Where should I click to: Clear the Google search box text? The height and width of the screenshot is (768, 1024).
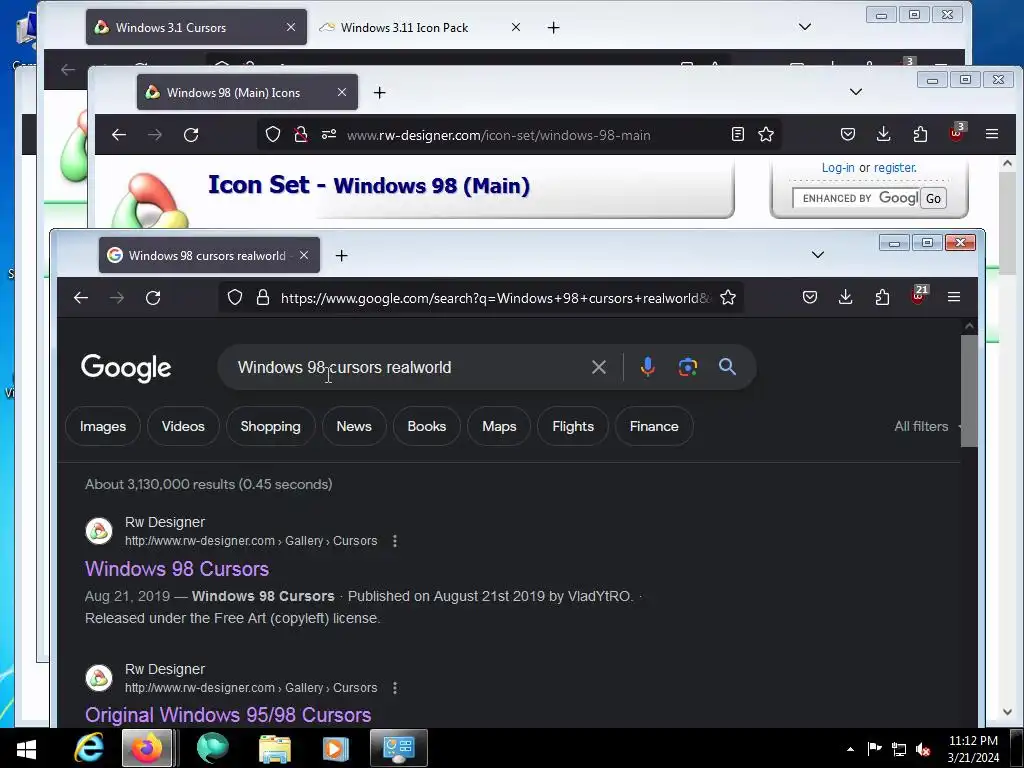(598, 367)
